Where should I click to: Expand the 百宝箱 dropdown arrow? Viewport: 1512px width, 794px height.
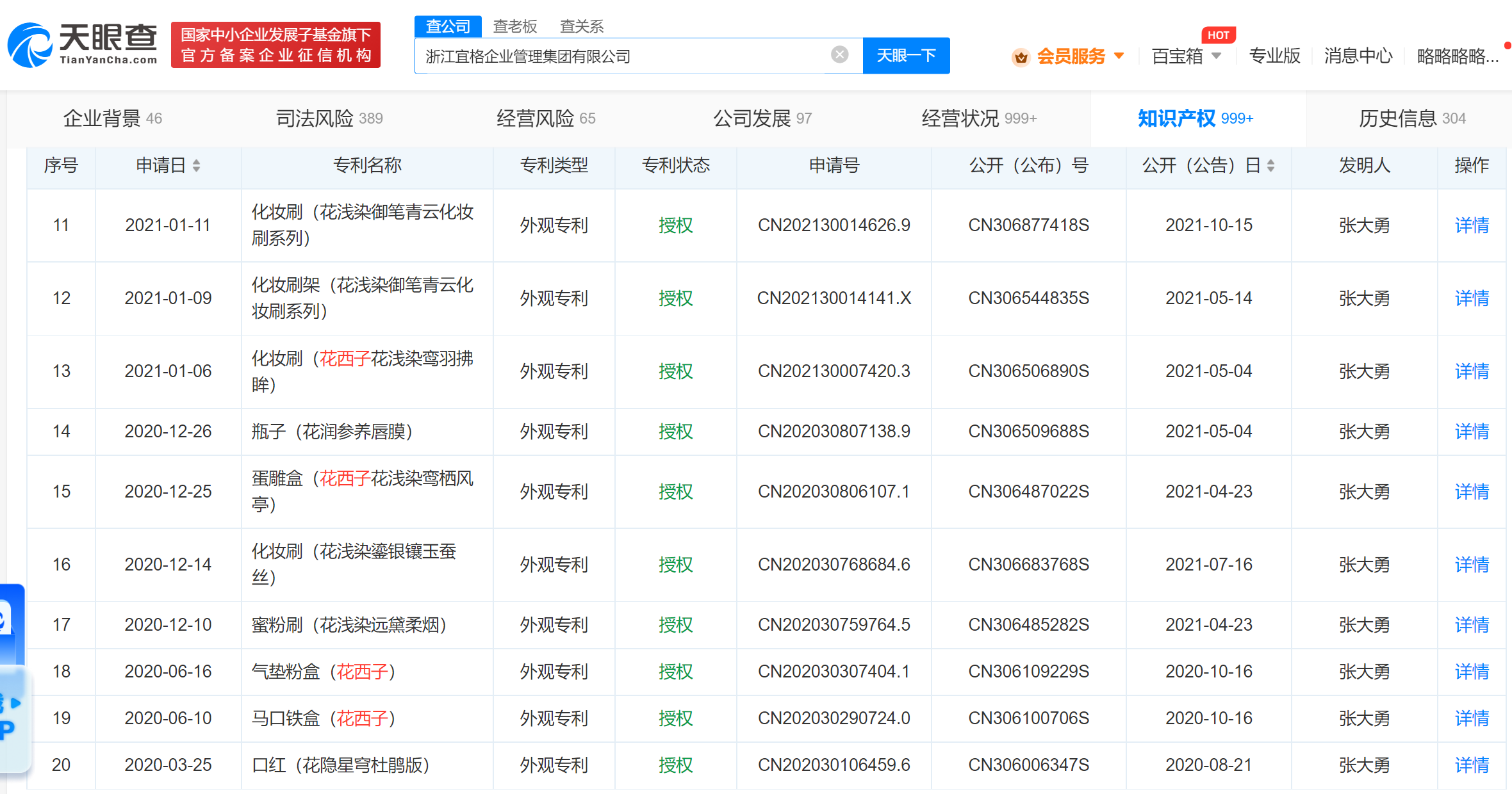(1216, 56)
